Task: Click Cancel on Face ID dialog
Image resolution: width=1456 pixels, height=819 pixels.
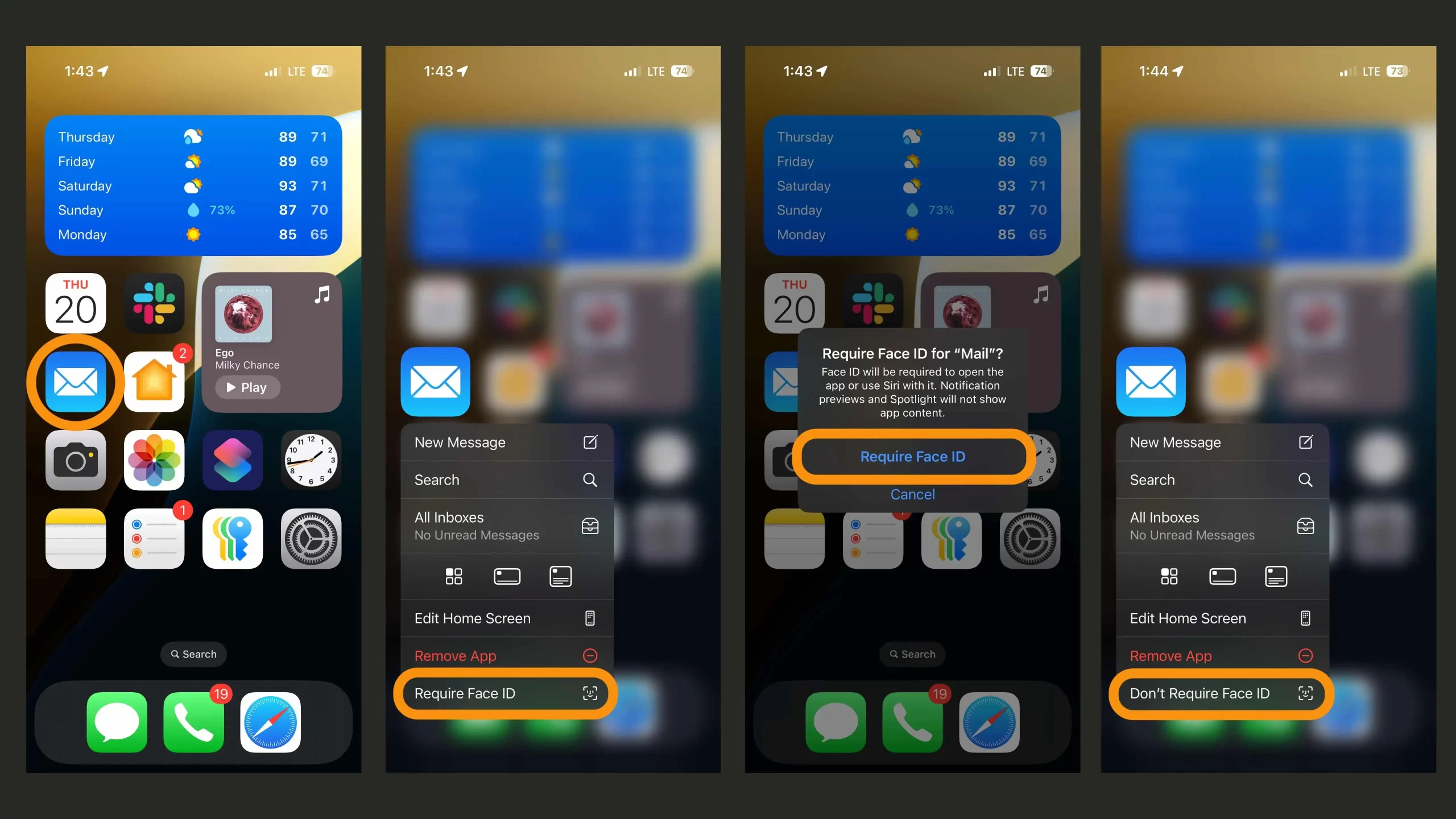Action: click(912, 494)
